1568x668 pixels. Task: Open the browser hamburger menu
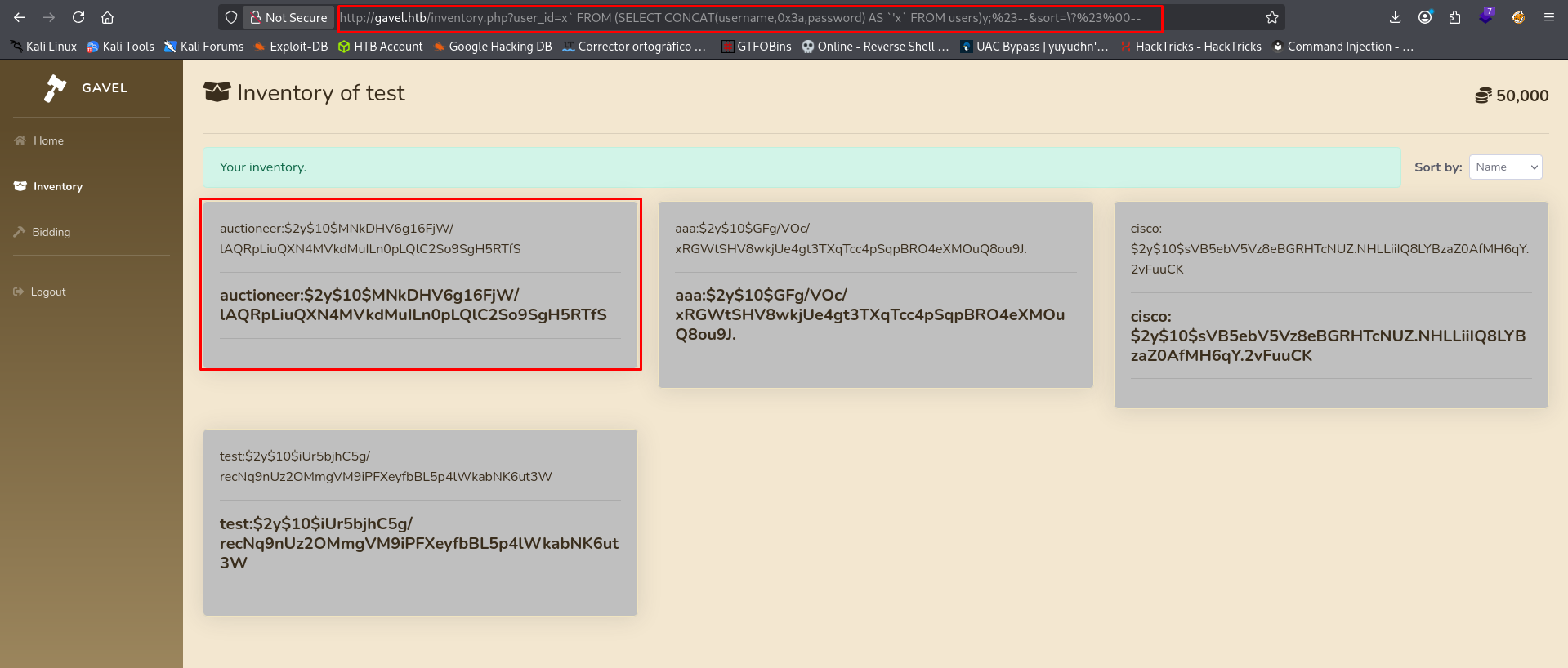(x=1548, y=17)
